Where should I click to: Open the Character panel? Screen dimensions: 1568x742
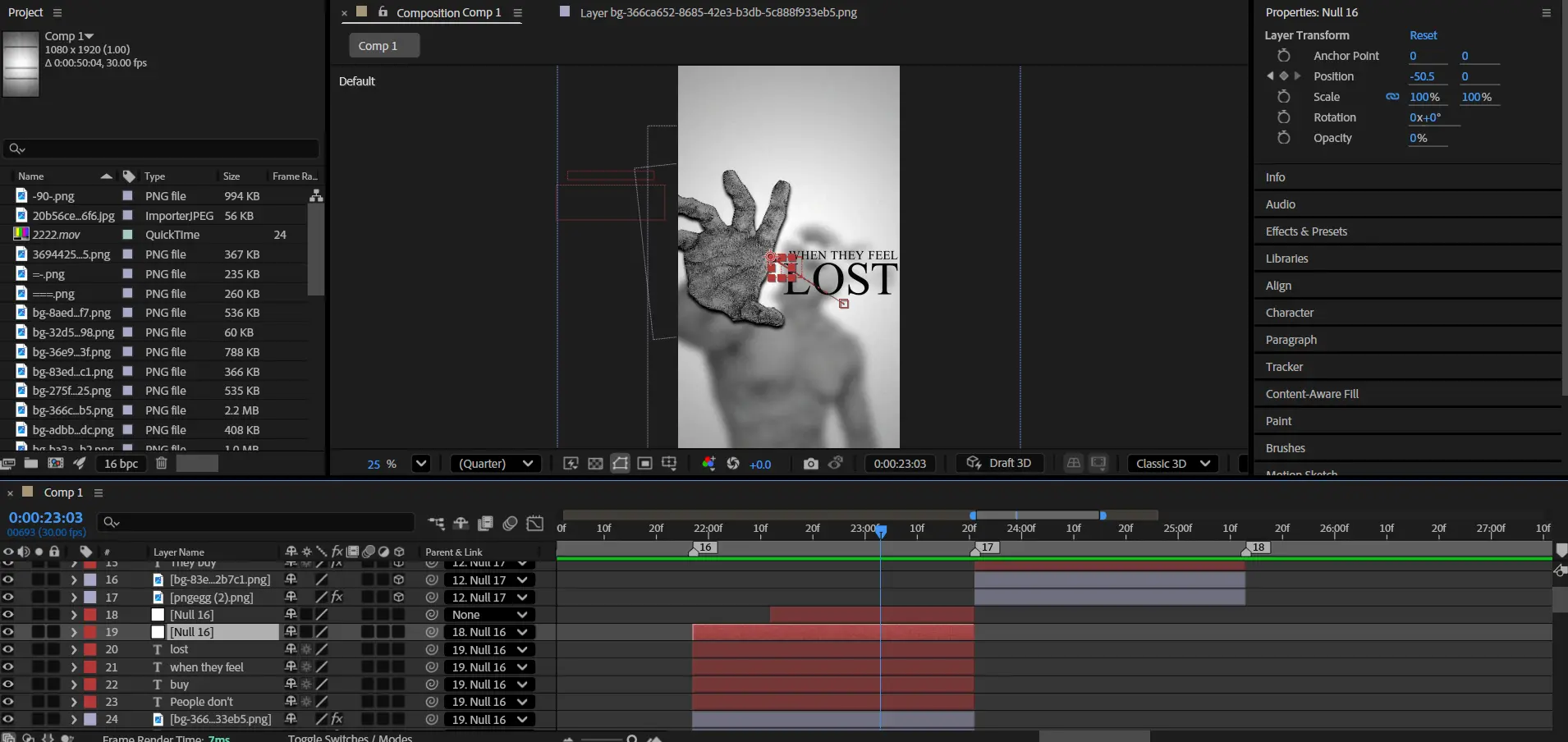[1289, 313]
